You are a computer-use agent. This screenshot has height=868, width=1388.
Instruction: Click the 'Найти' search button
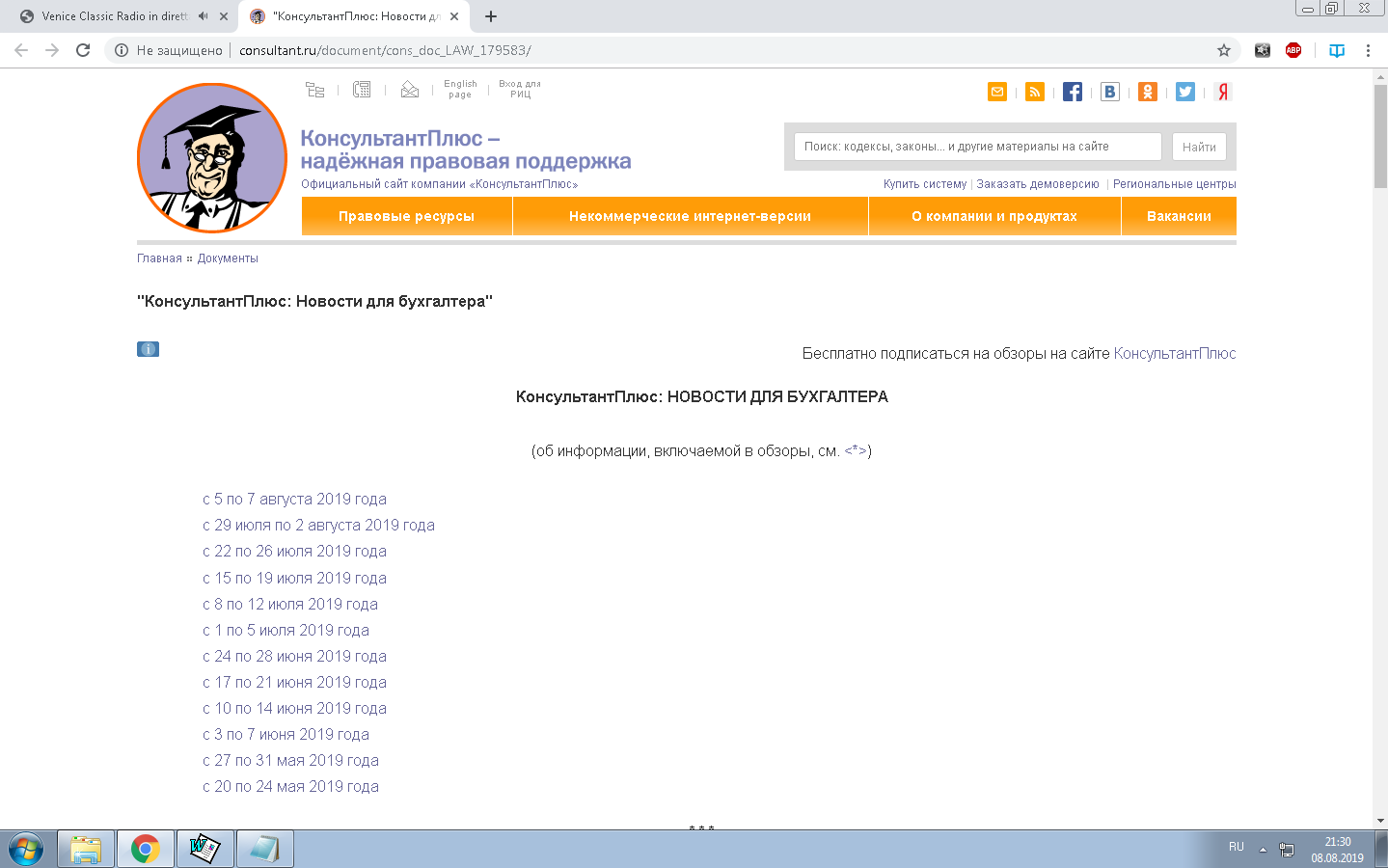[1199, 147]
